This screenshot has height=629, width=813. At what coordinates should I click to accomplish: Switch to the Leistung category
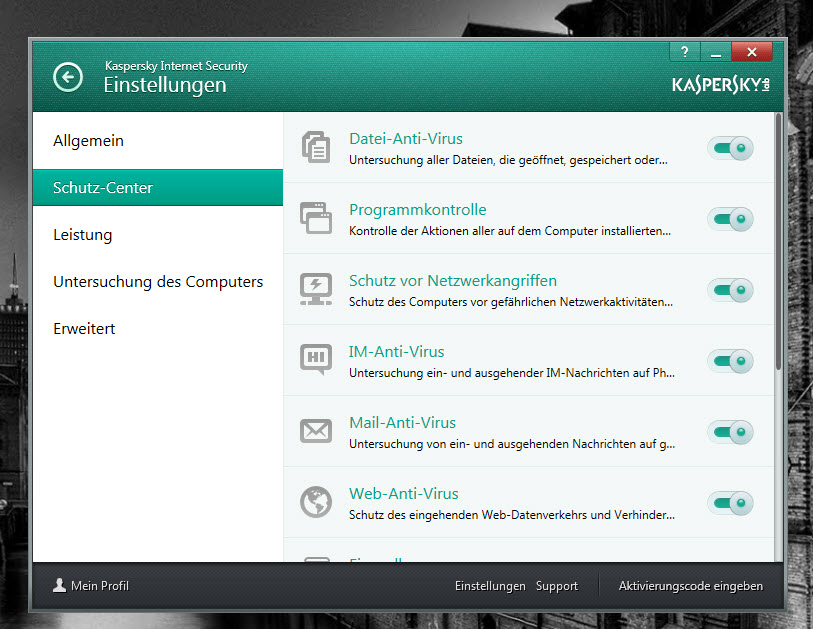coord(158,234)
